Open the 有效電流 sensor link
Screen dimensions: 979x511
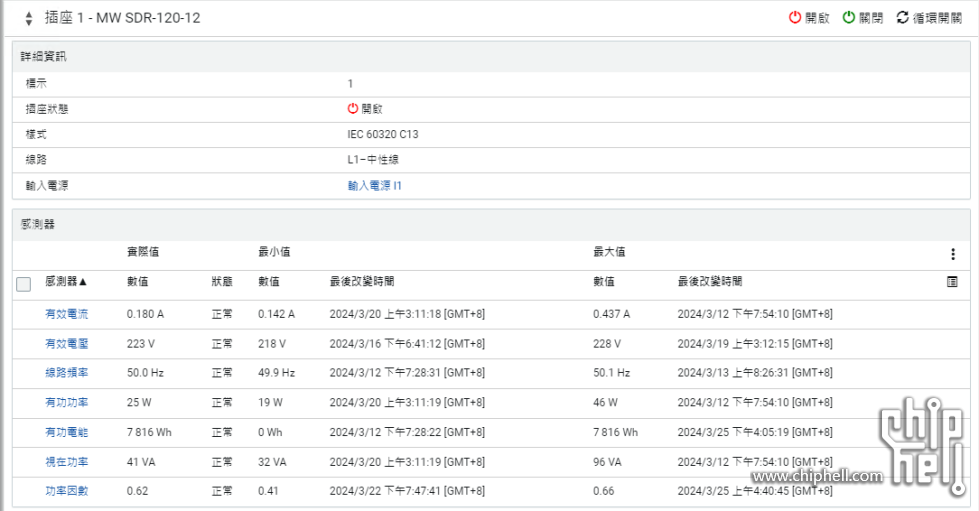[67, 314]
